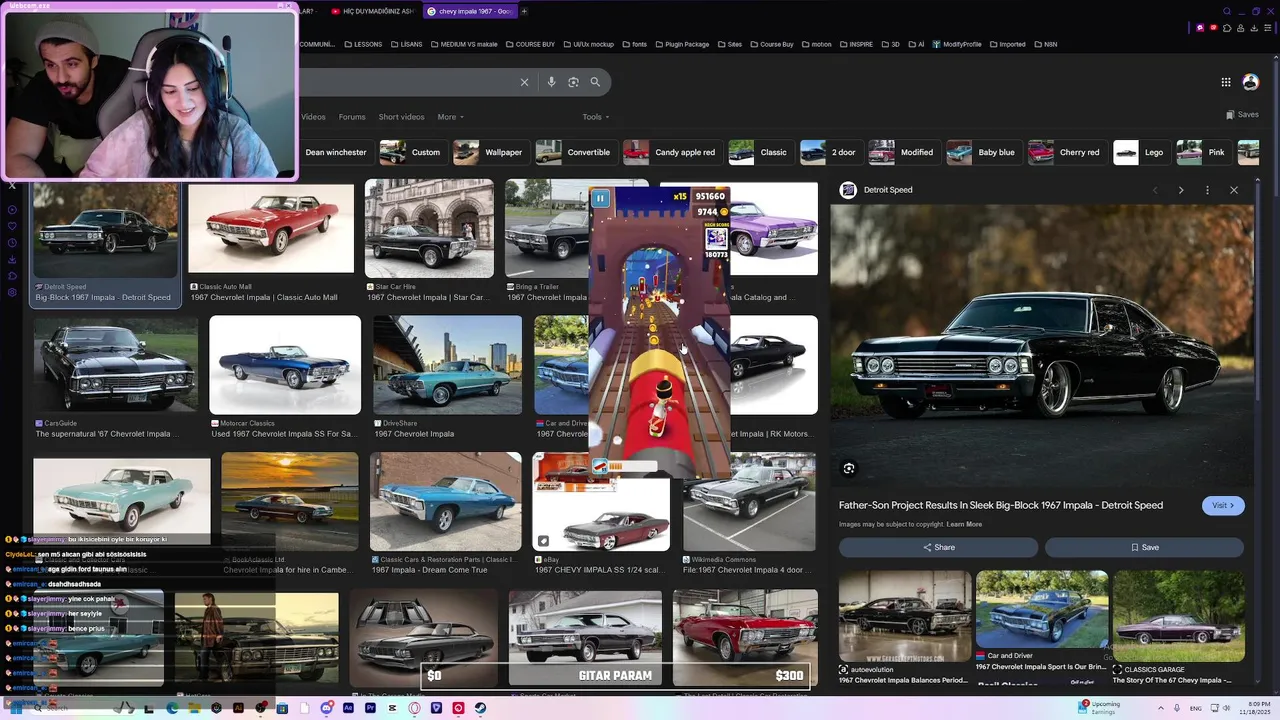This screenshot has height=720, width=1280.
Task: Open the Tools search filter menu
Action: 596,117
